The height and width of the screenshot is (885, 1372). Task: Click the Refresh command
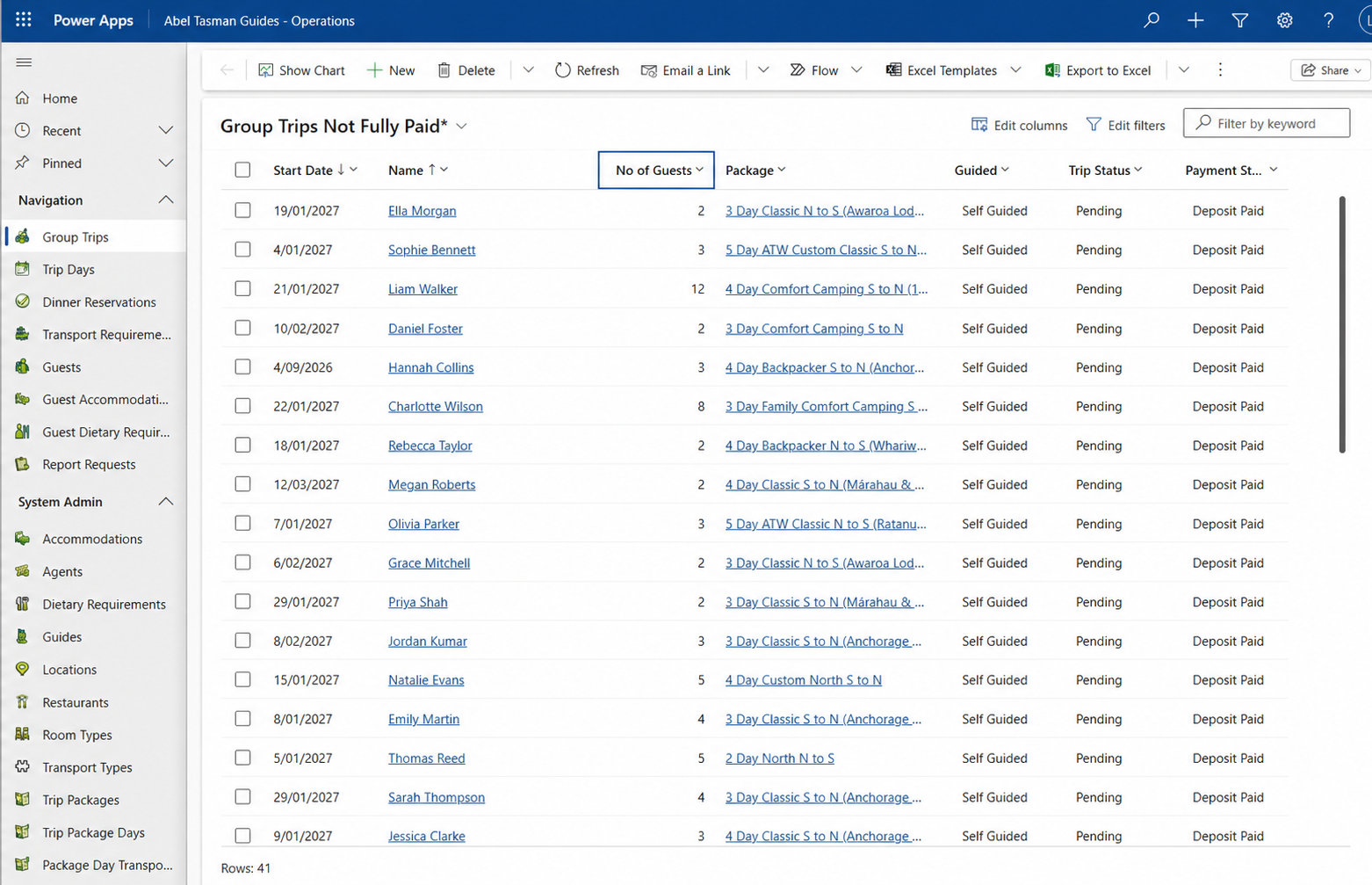[587, 70]
